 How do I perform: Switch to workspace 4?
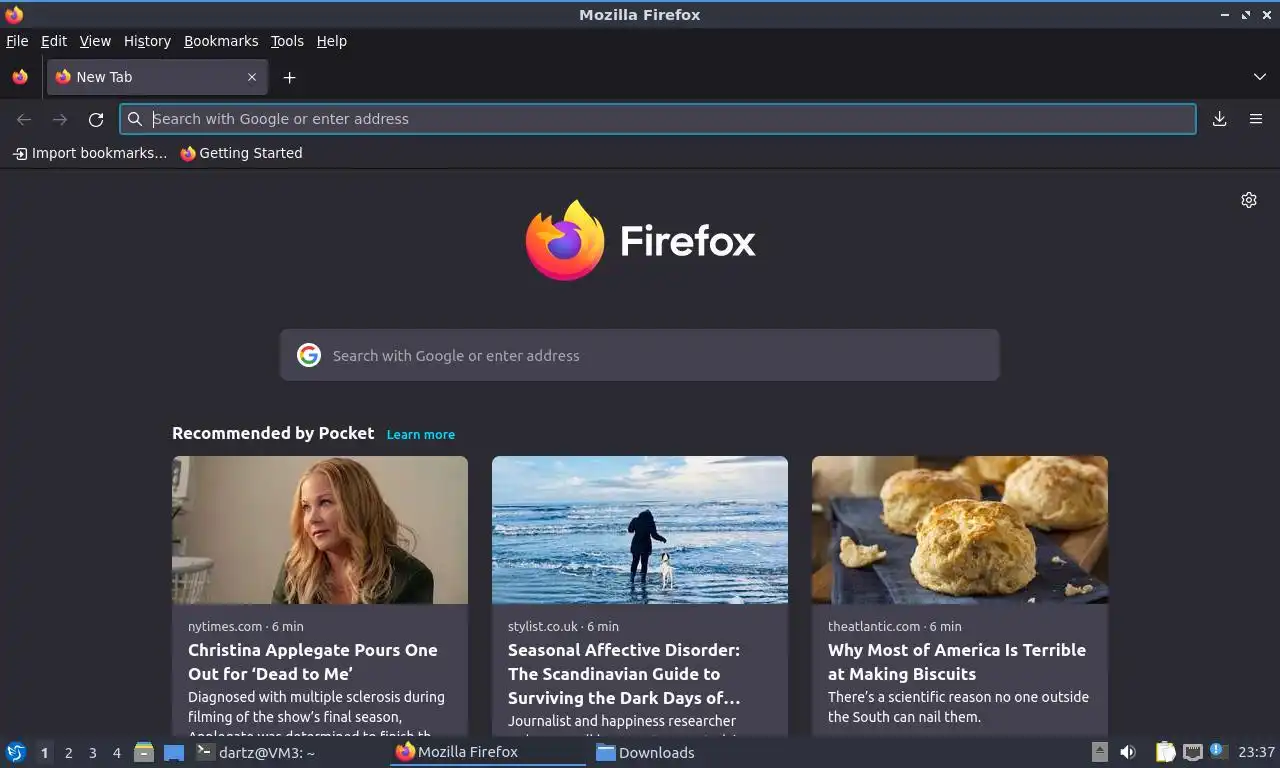point(117,753)
